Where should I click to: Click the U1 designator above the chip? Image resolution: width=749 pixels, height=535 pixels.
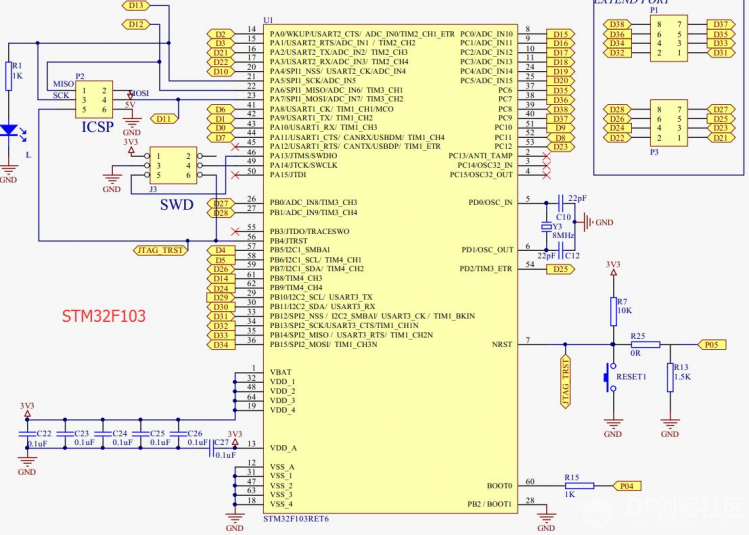[268, 20]
